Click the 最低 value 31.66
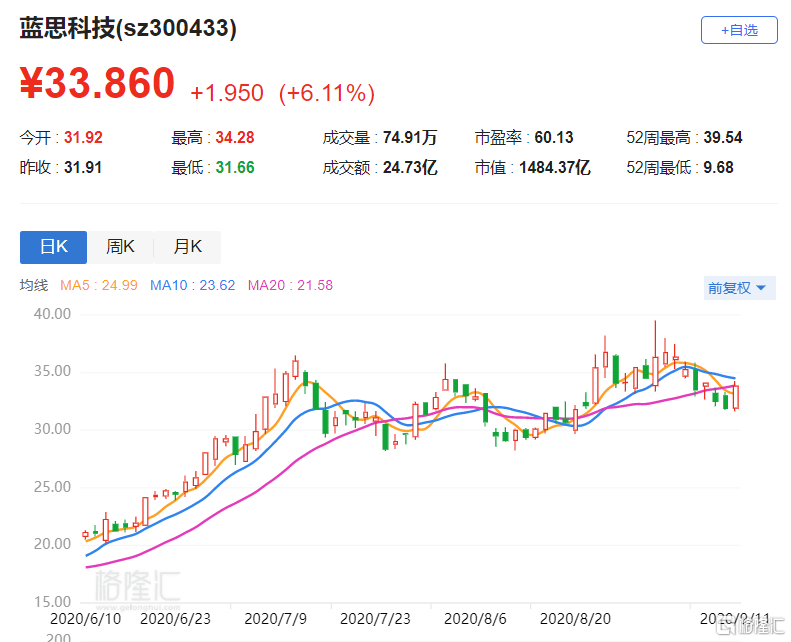The width and height of the screenshot is (791, 642). (235, 167)
